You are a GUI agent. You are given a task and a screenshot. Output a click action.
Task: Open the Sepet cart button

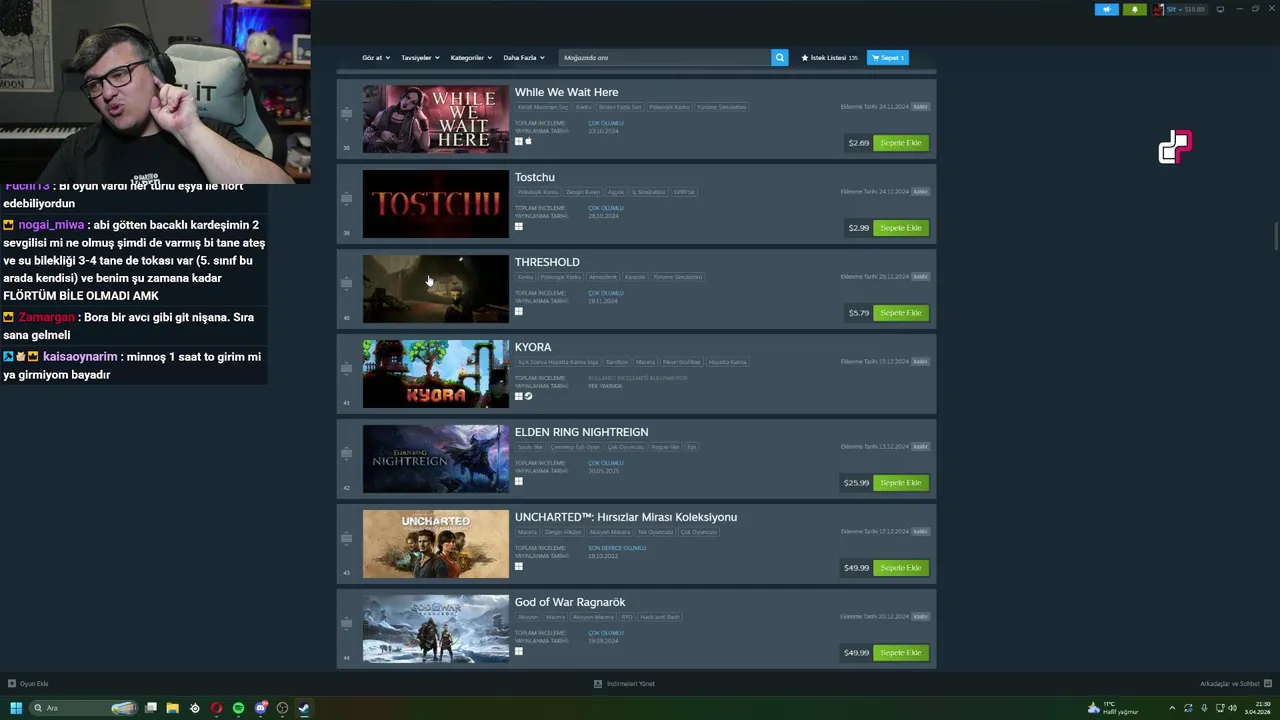[x=888, y=58]
